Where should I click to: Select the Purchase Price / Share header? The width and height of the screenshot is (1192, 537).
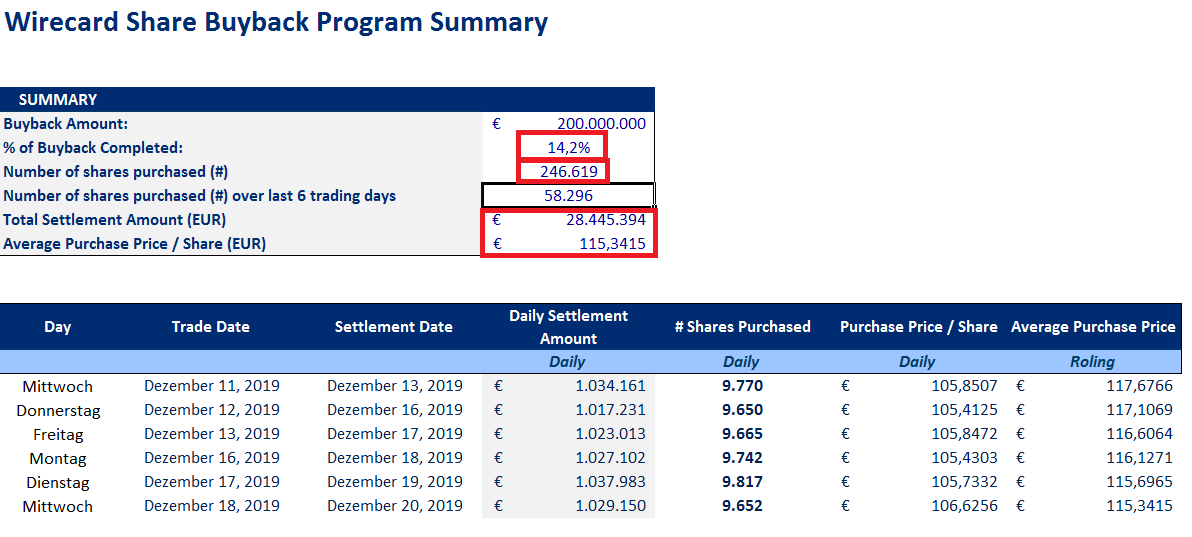point(918,327)
